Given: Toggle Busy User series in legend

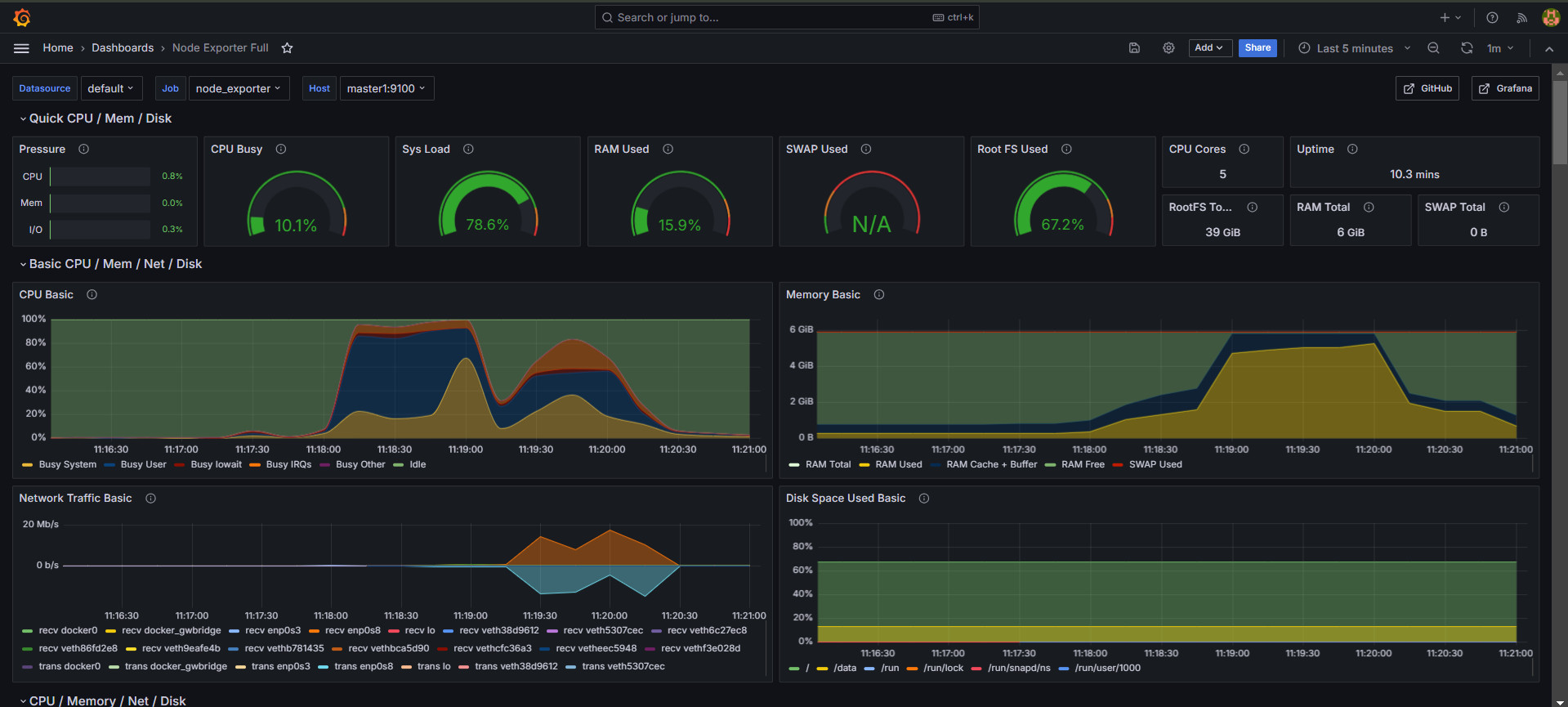Looking at the screenshot, I should click(x=143, y=464).
